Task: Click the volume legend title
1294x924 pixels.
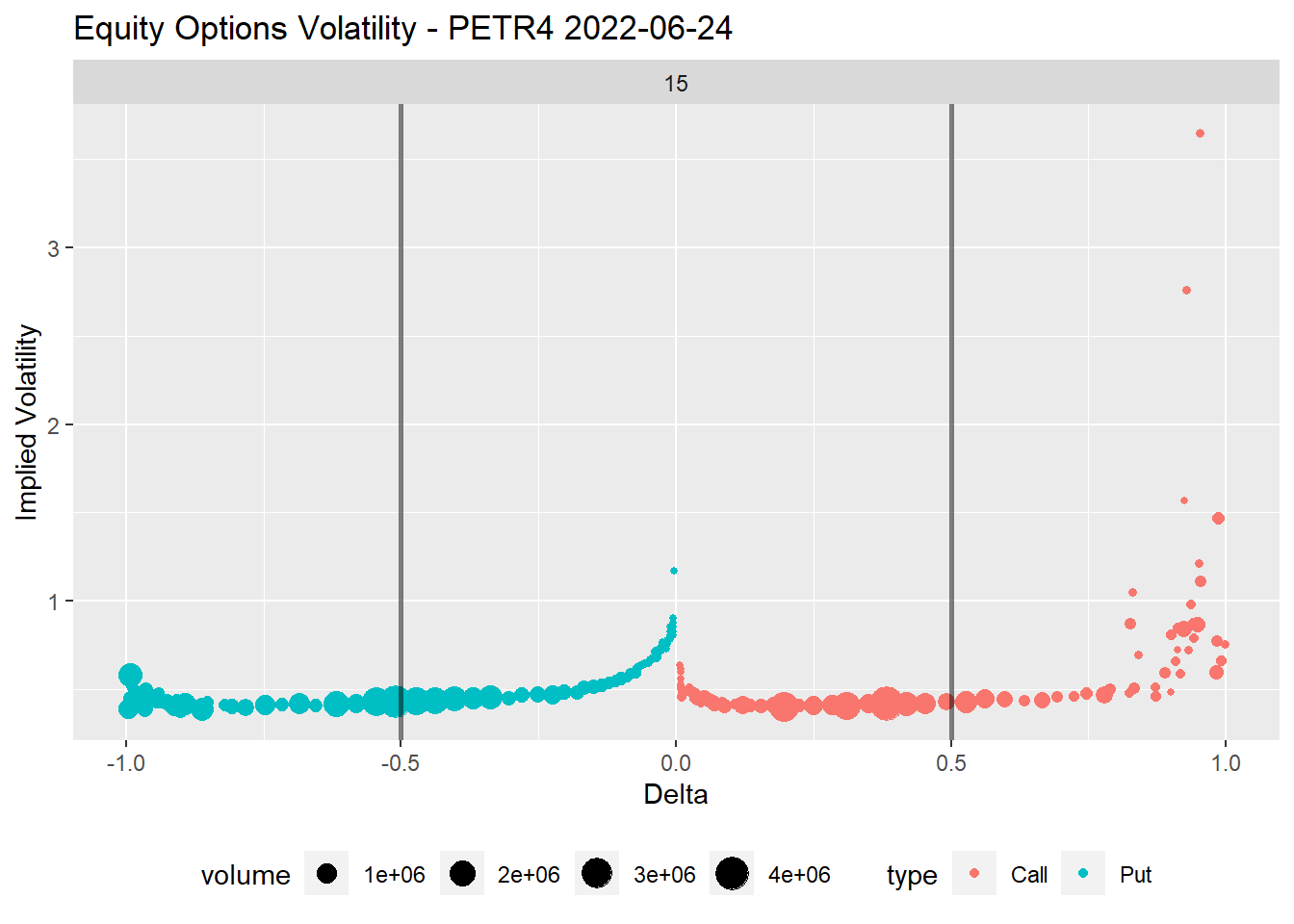Action: [x=246, y=875]
